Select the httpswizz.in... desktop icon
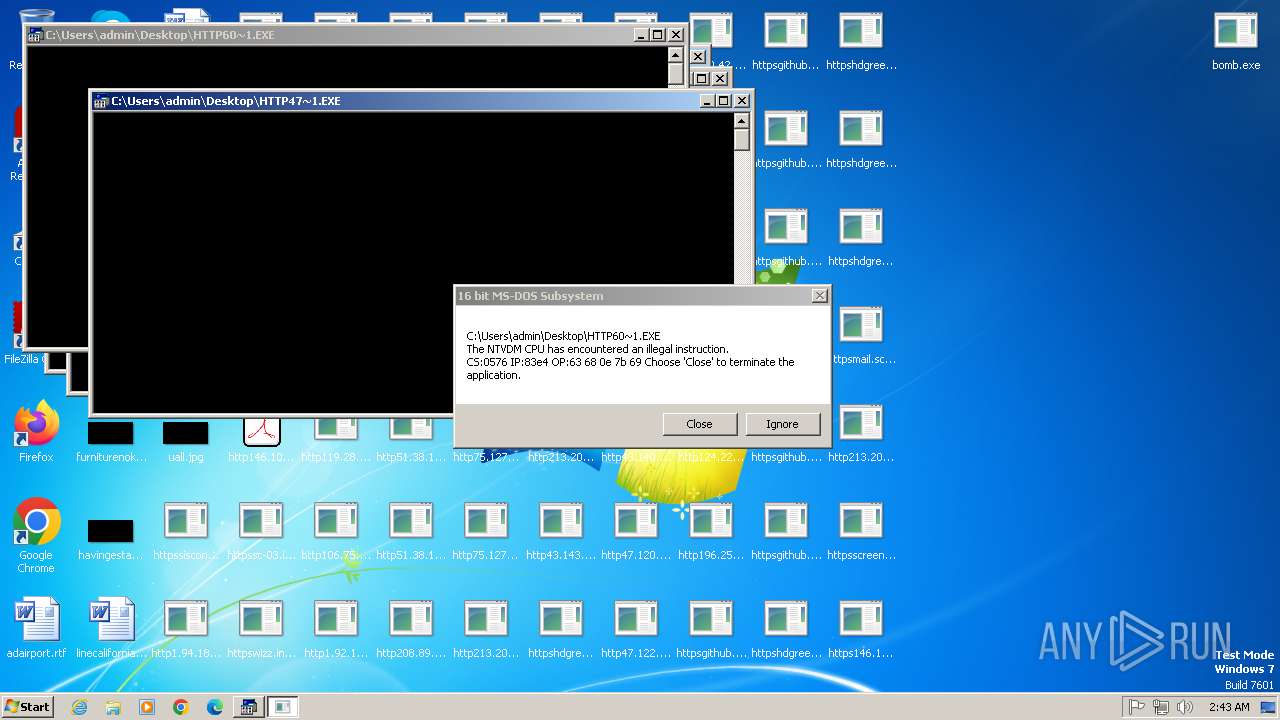This screenshot has height=720, width=1280. click(x=261, y=629)
